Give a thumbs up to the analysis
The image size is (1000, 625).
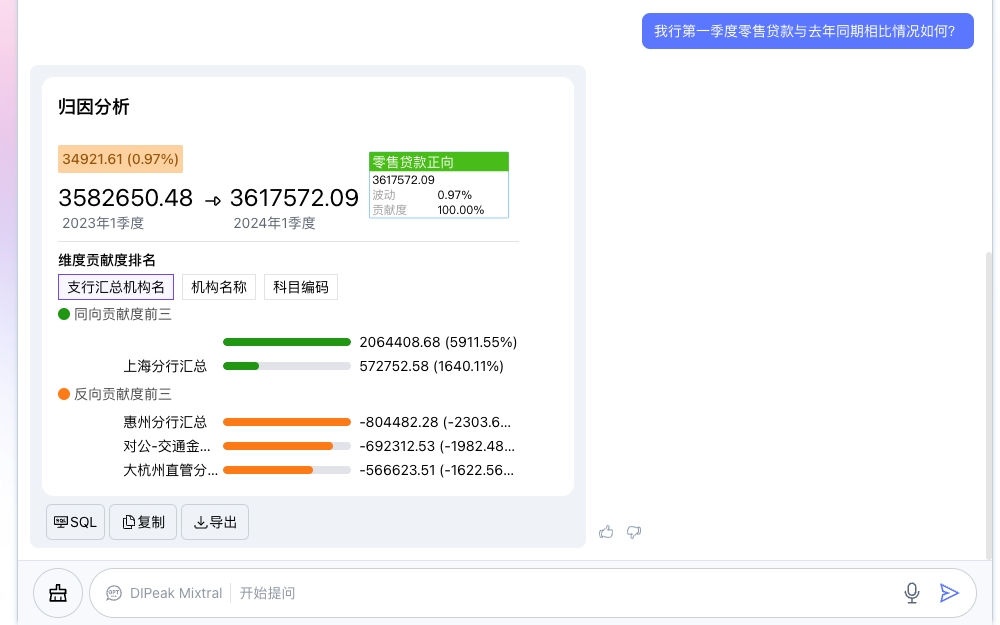pyautogui.click(x=606, y=531)
